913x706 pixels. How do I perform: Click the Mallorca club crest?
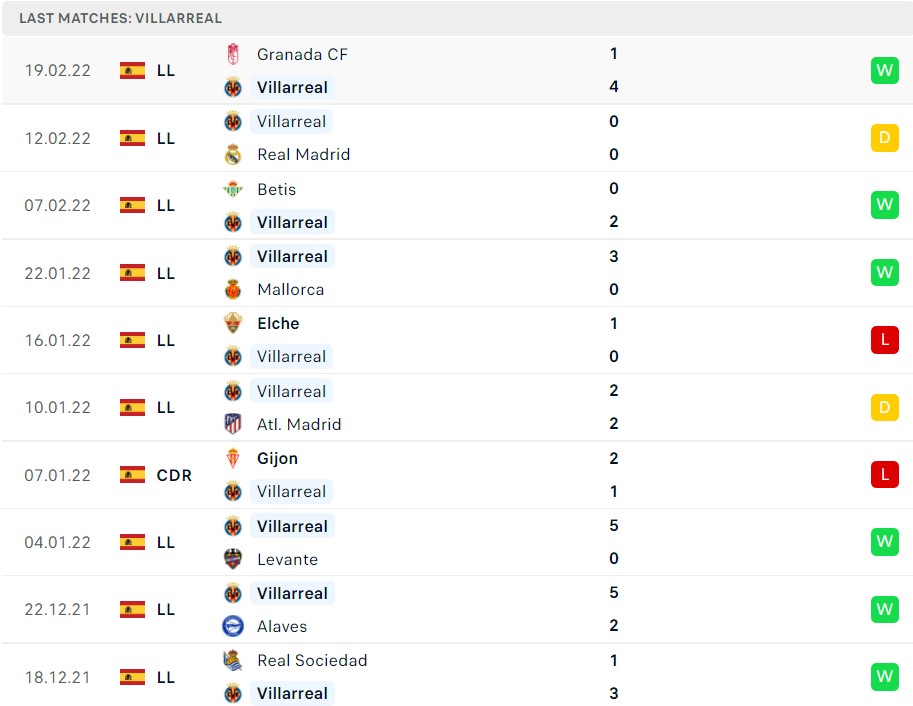(232, 290)
